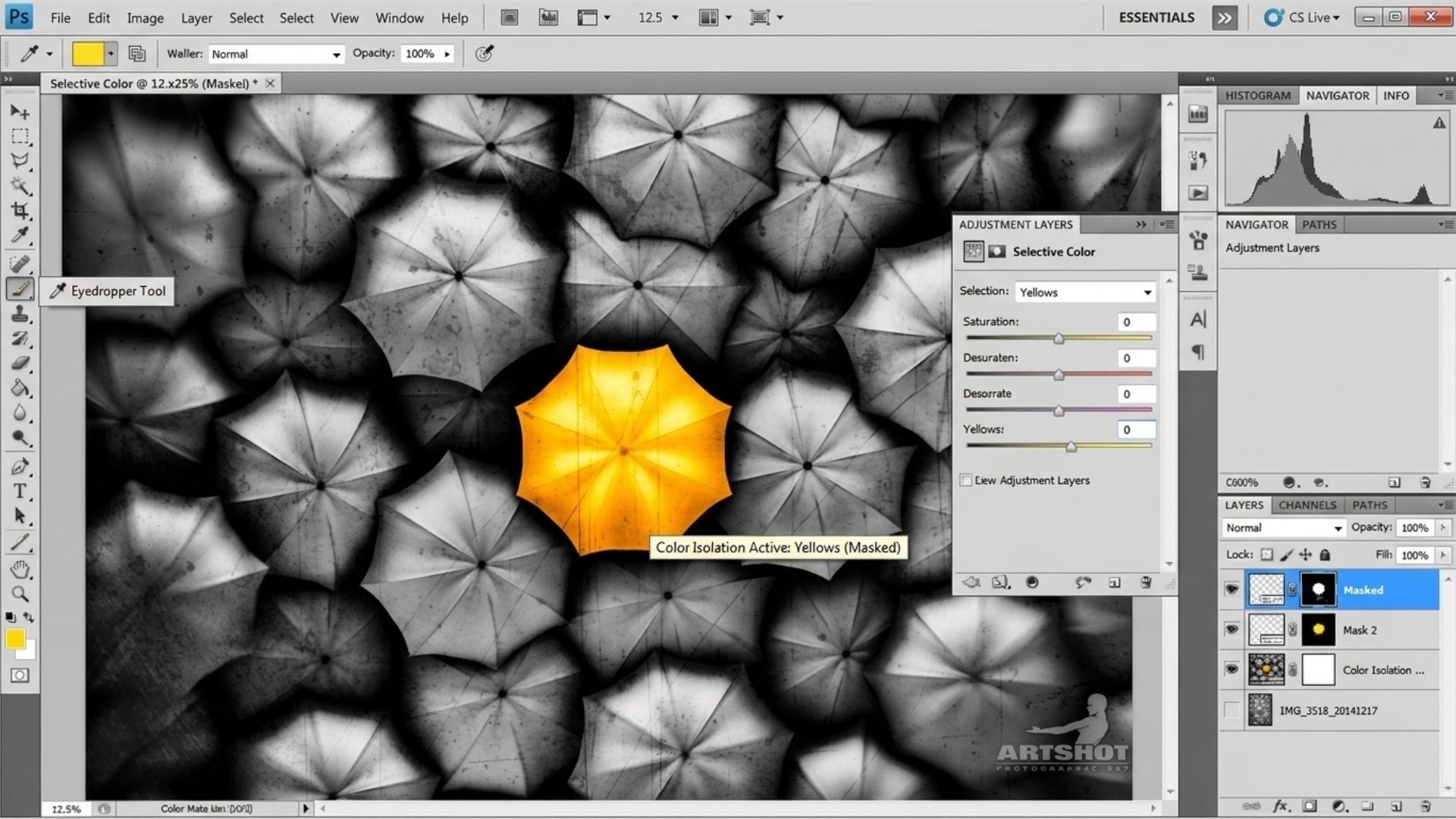
Task: Check the Liew Adjustment Layers checkbox
Action: pos(965,480)
